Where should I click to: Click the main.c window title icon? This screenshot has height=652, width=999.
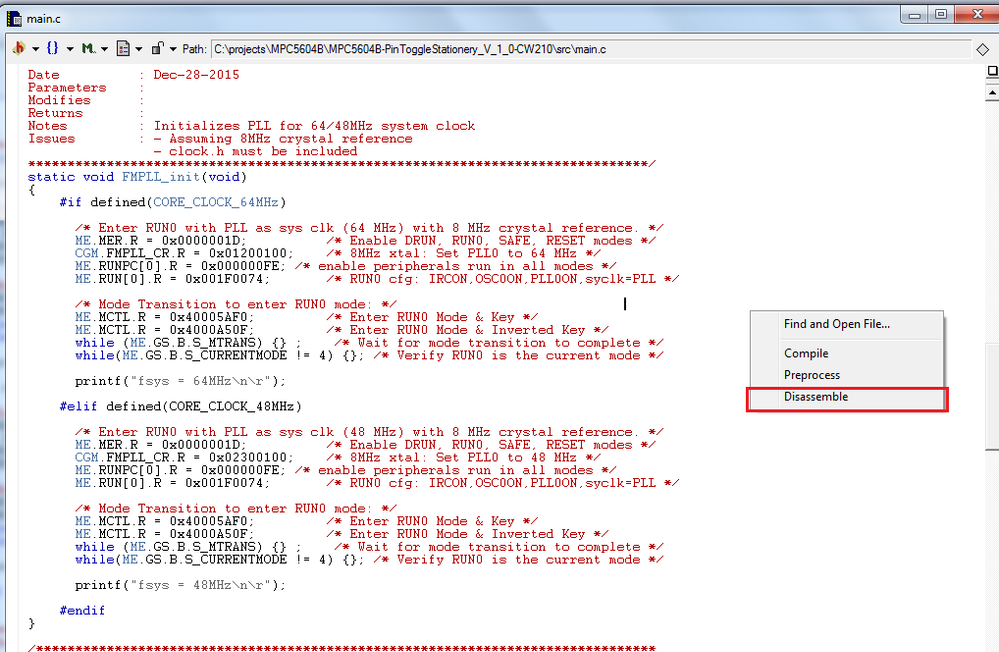pos(13,18)
